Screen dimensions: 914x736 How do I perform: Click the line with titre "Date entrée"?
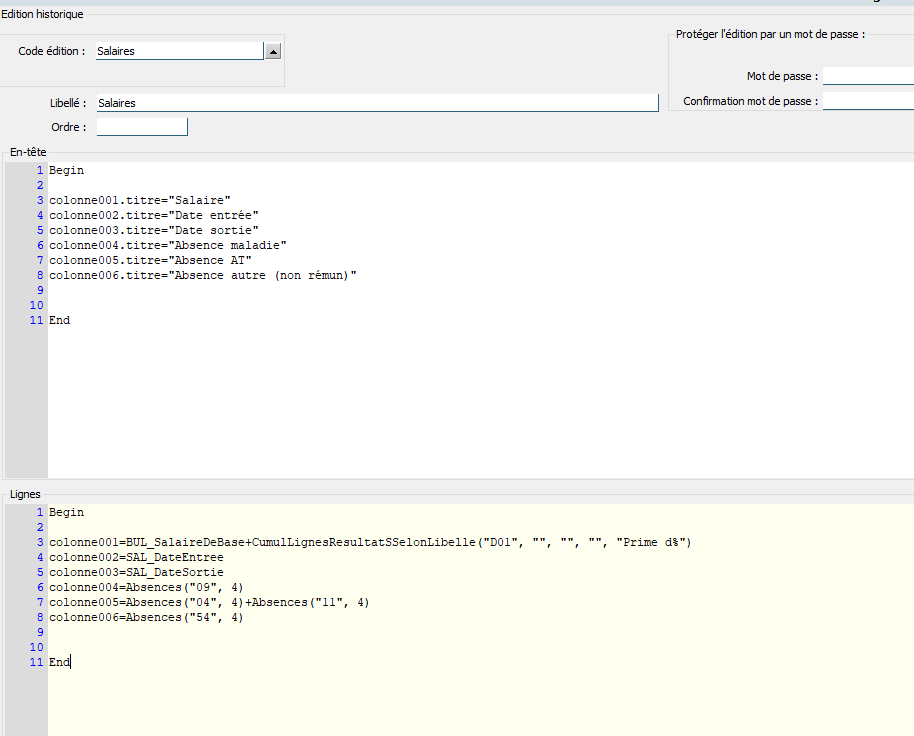154,216
